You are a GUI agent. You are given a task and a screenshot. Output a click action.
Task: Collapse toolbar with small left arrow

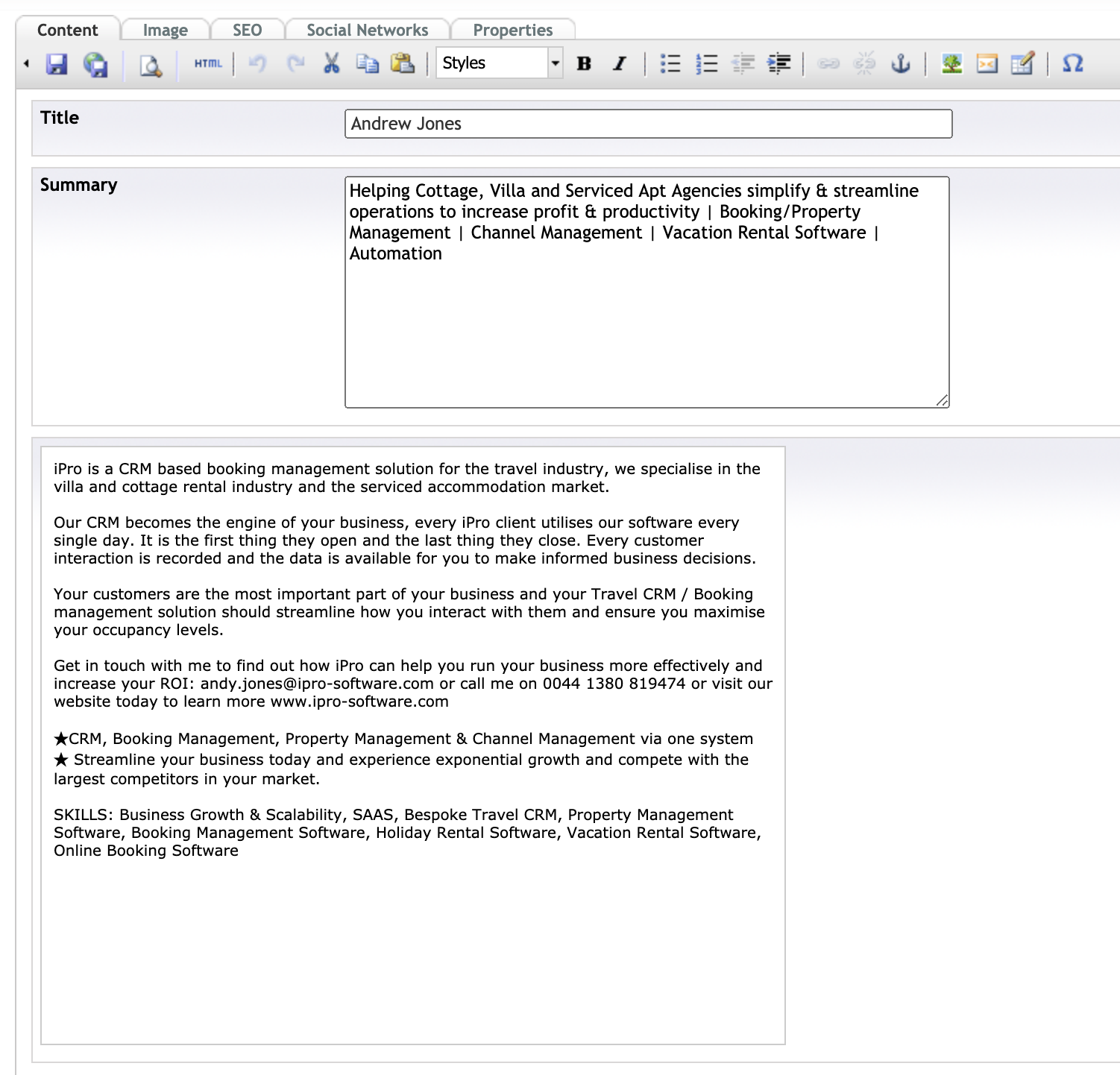[26, 63]
